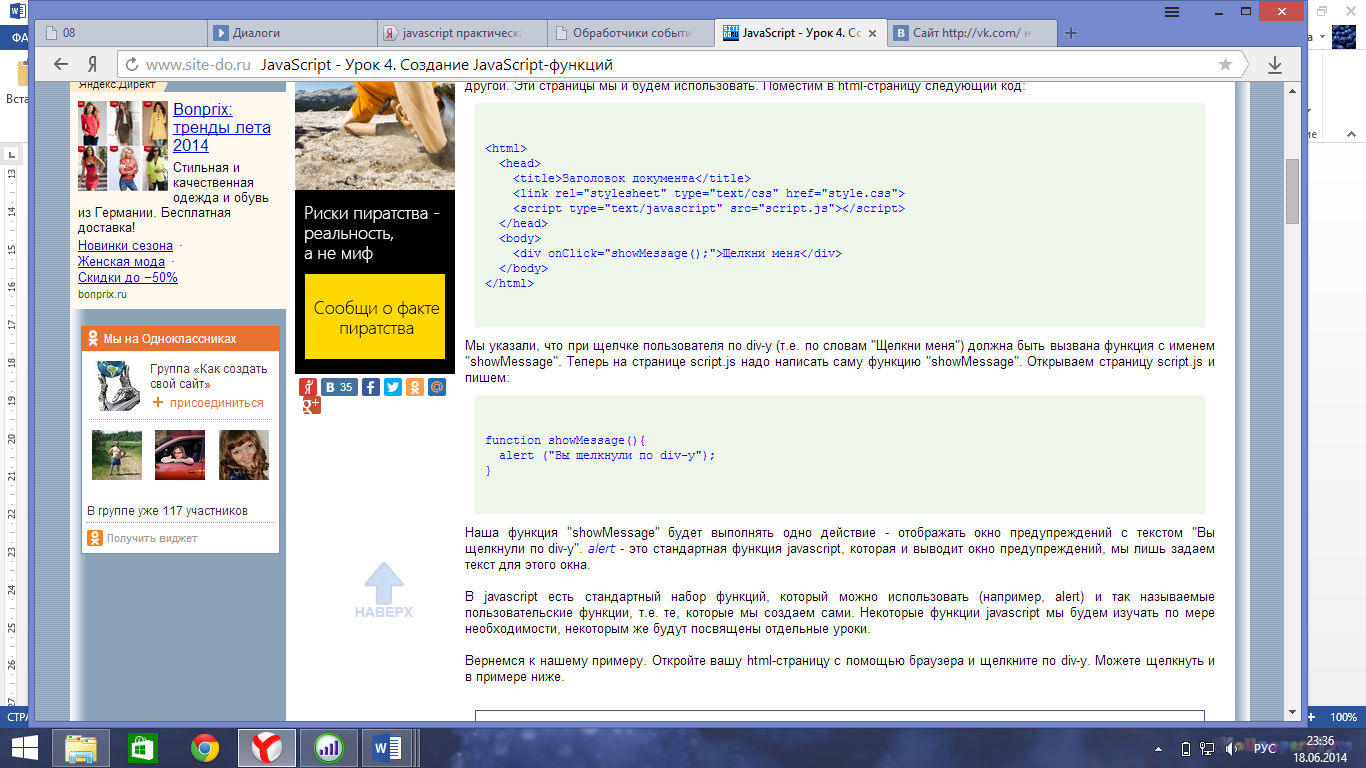Switch to the 'Диалоги' tab

(292, 33)
